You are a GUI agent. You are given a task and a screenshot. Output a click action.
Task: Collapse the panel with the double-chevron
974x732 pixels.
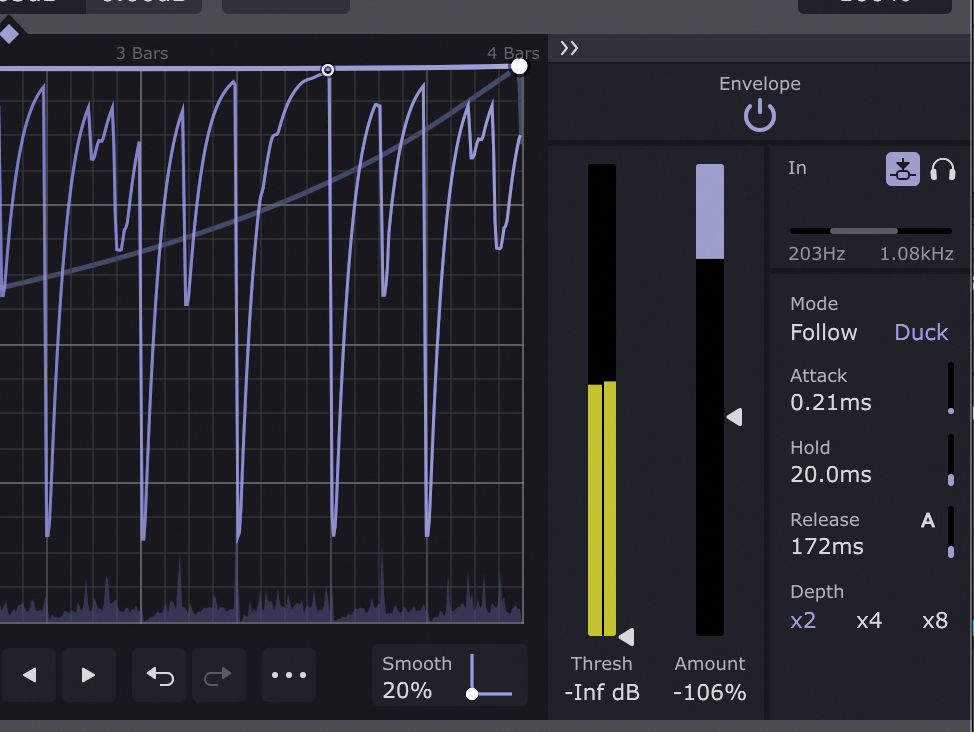click(x=568, y=47)
